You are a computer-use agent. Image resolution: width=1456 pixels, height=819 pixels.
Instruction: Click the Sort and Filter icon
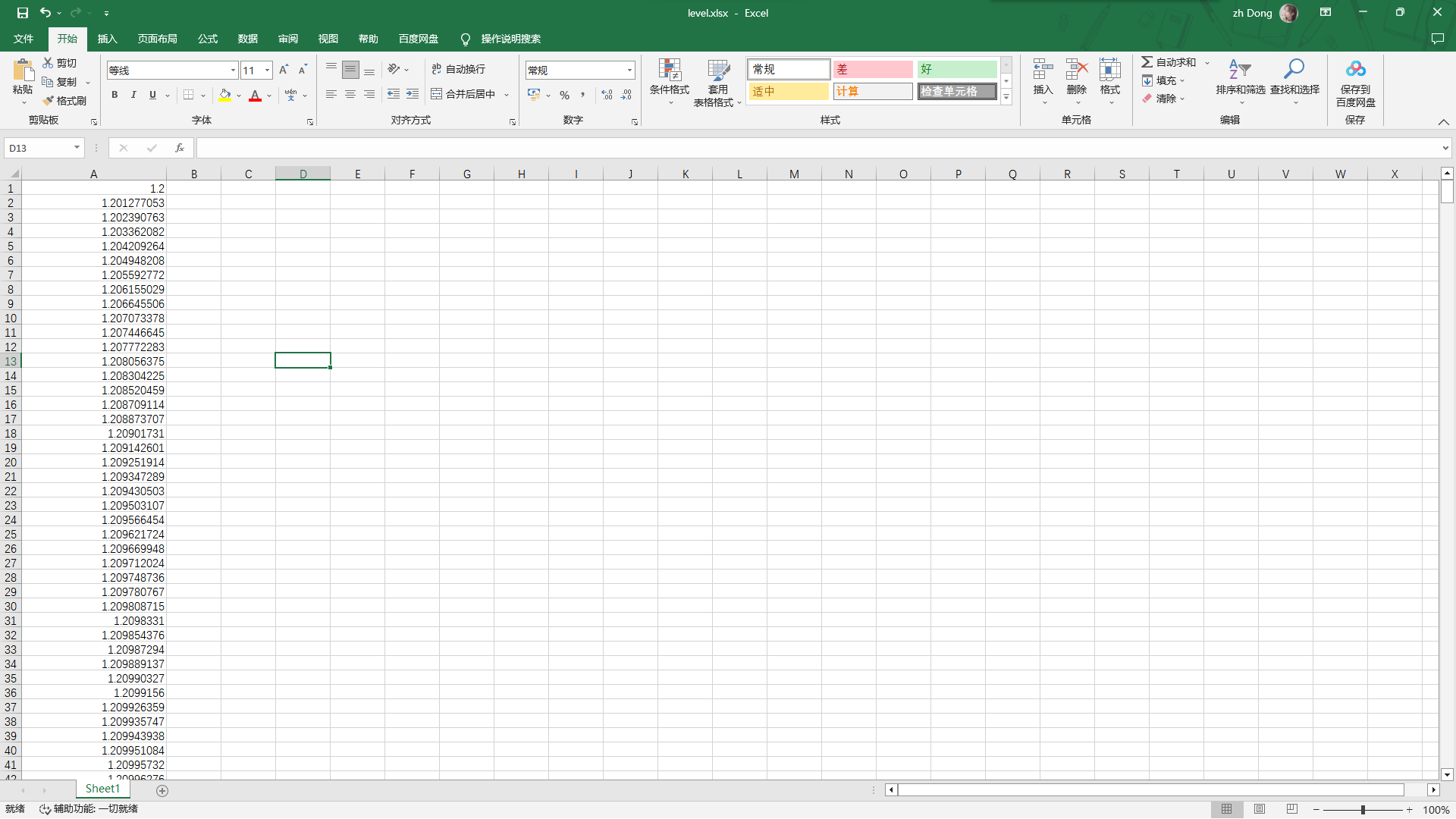1240,70
